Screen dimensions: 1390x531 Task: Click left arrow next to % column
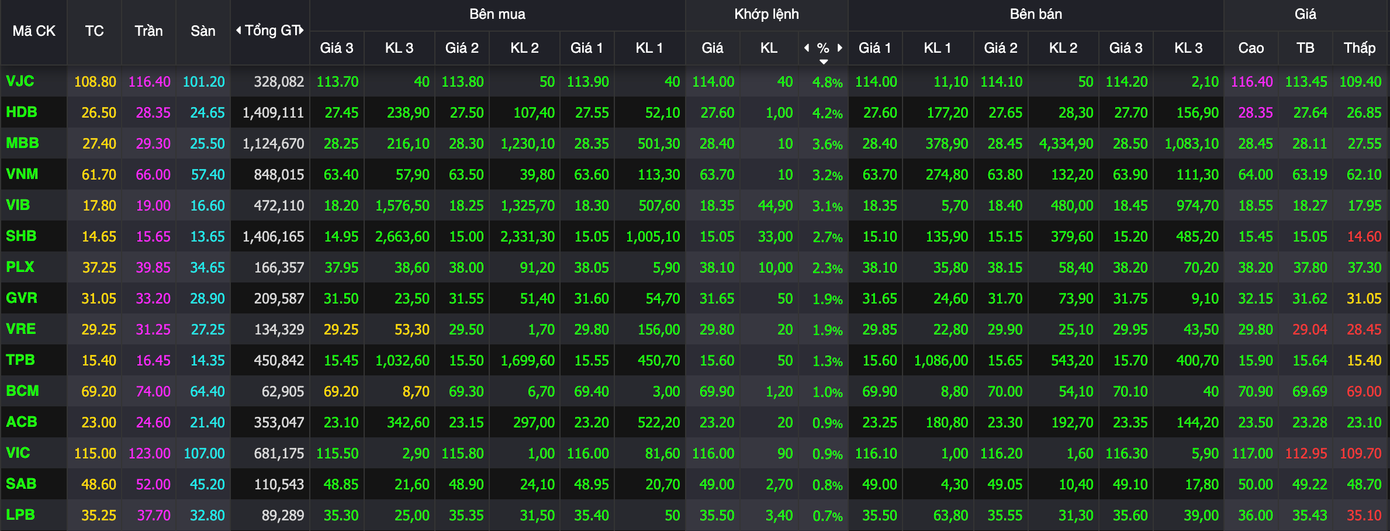click(806, 48)
